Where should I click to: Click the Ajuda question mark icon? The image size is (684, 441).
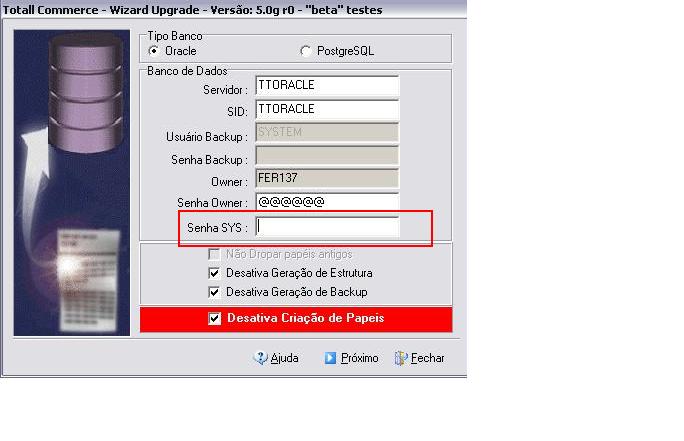coord(260,358)
